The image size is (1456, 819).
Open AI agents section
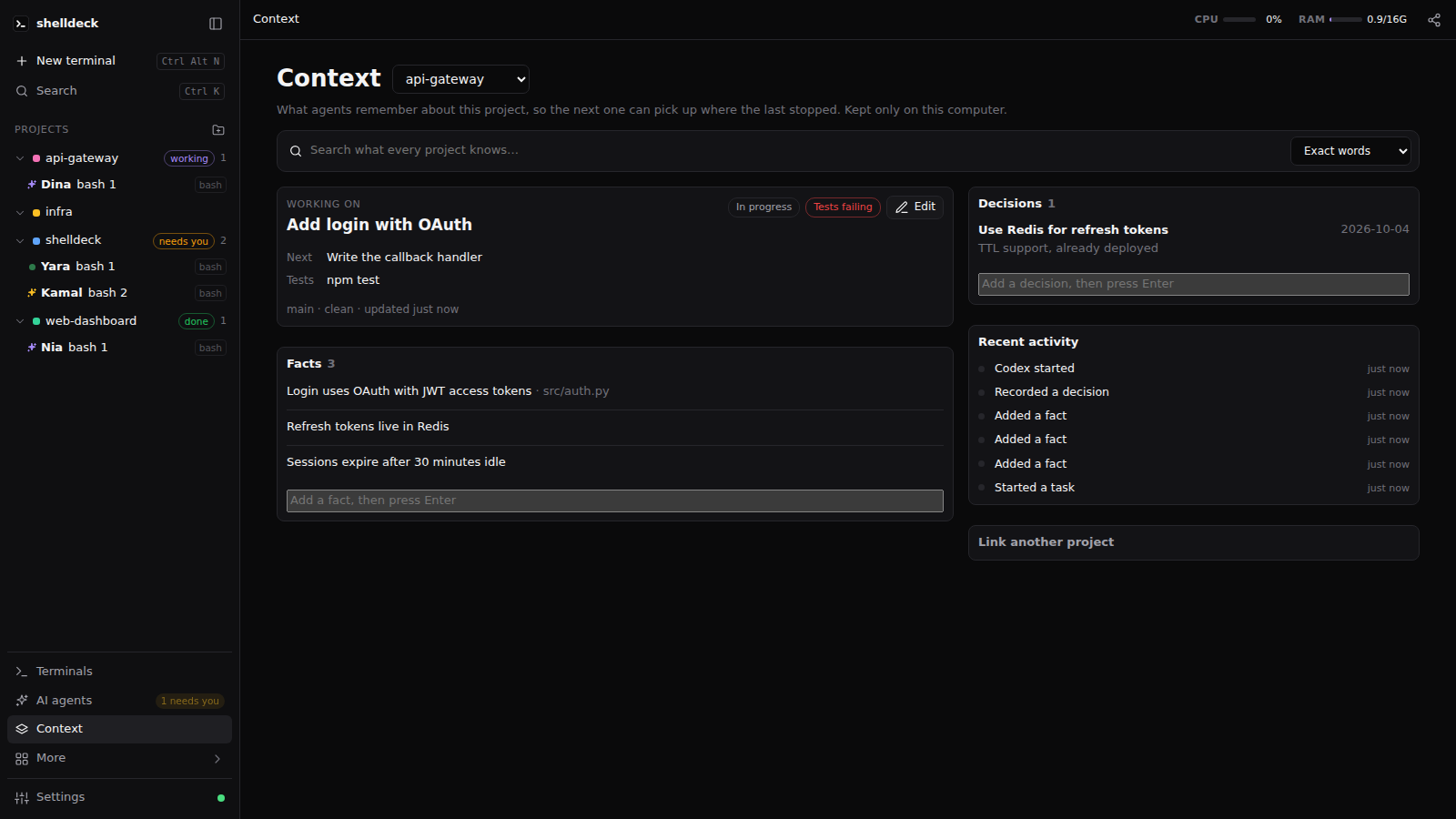pyautogui.click(x=119, y=701)
